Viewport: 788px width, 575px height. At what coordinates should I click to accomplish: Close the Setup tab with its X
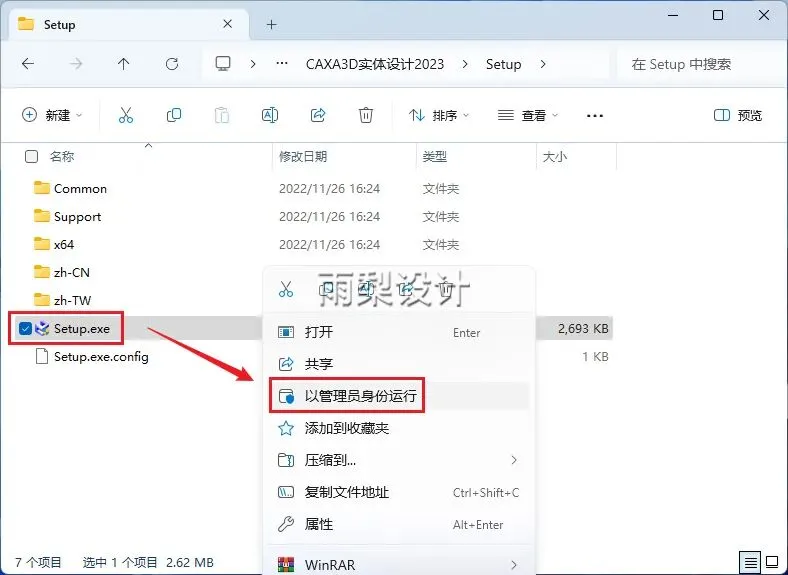(x=228, y=24)
